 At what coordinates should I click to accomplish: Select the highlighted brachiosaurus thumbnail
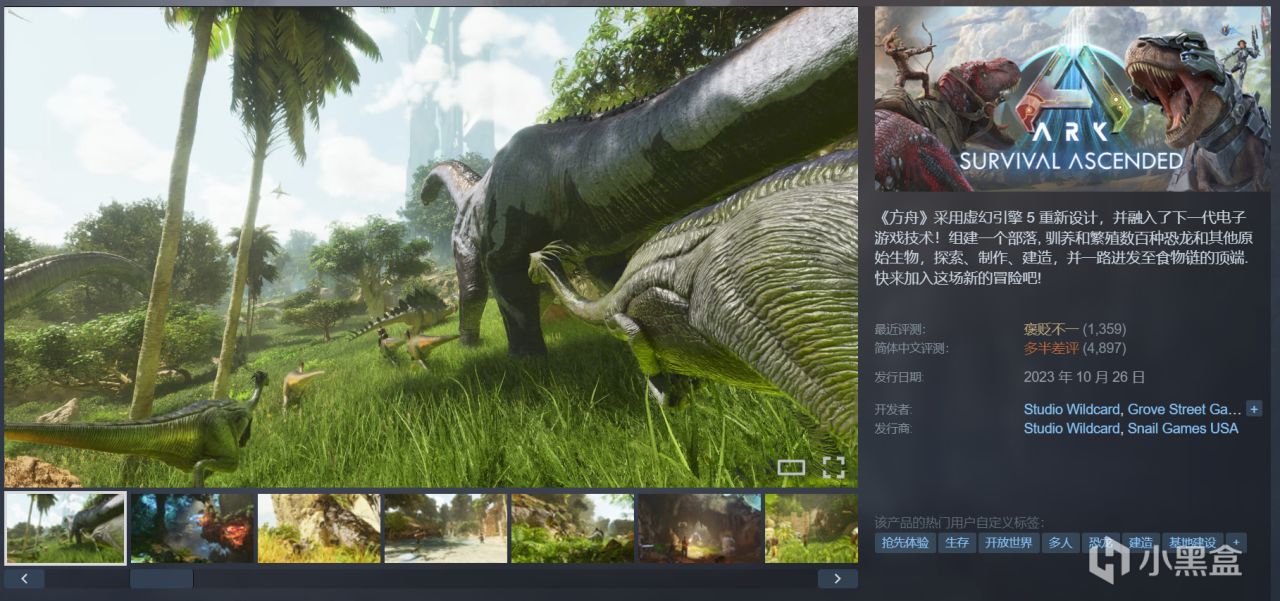[65, 528]
